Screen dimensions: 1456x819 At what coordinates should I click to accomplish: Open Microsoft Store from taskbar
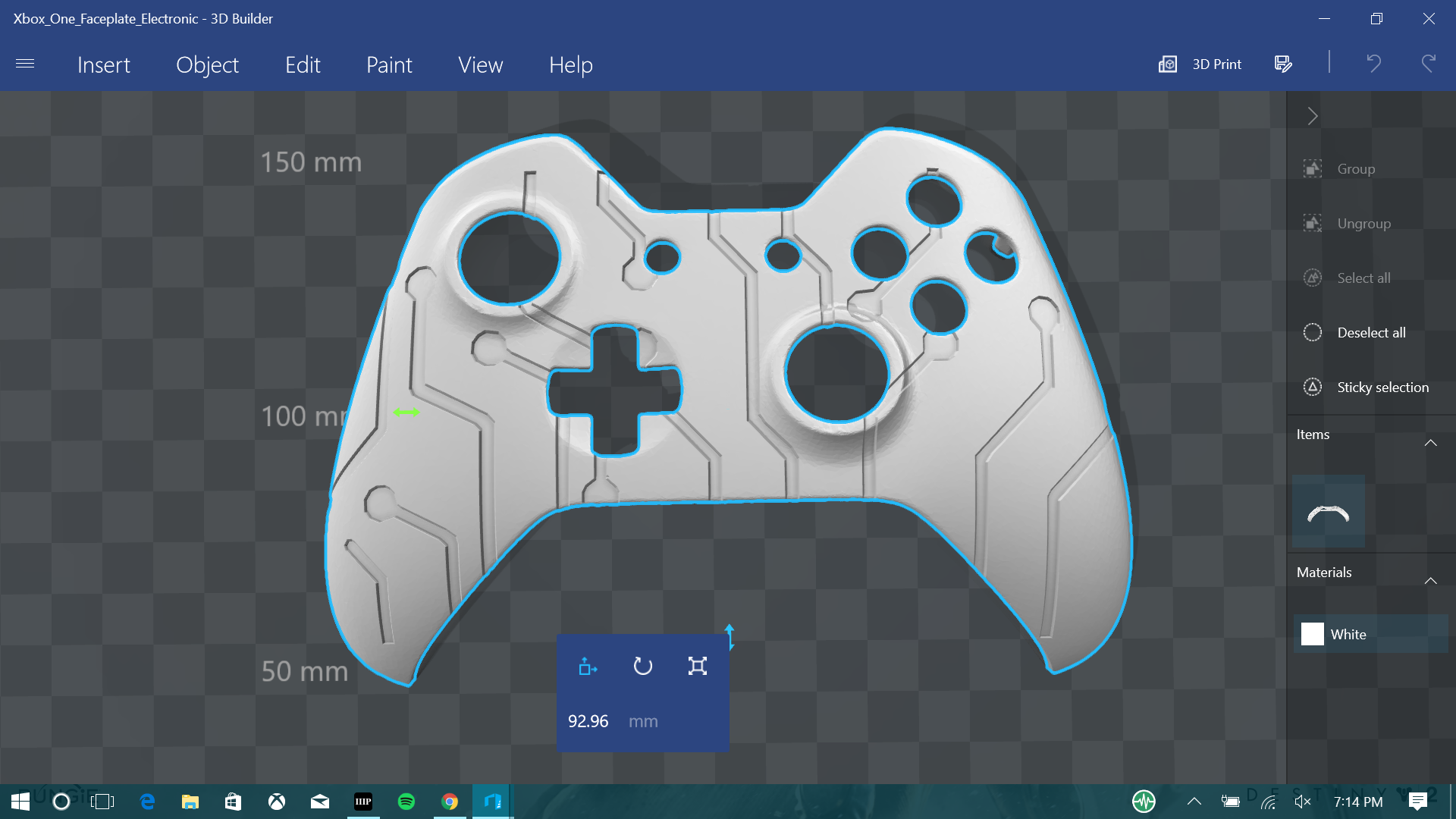coord(233,802)
